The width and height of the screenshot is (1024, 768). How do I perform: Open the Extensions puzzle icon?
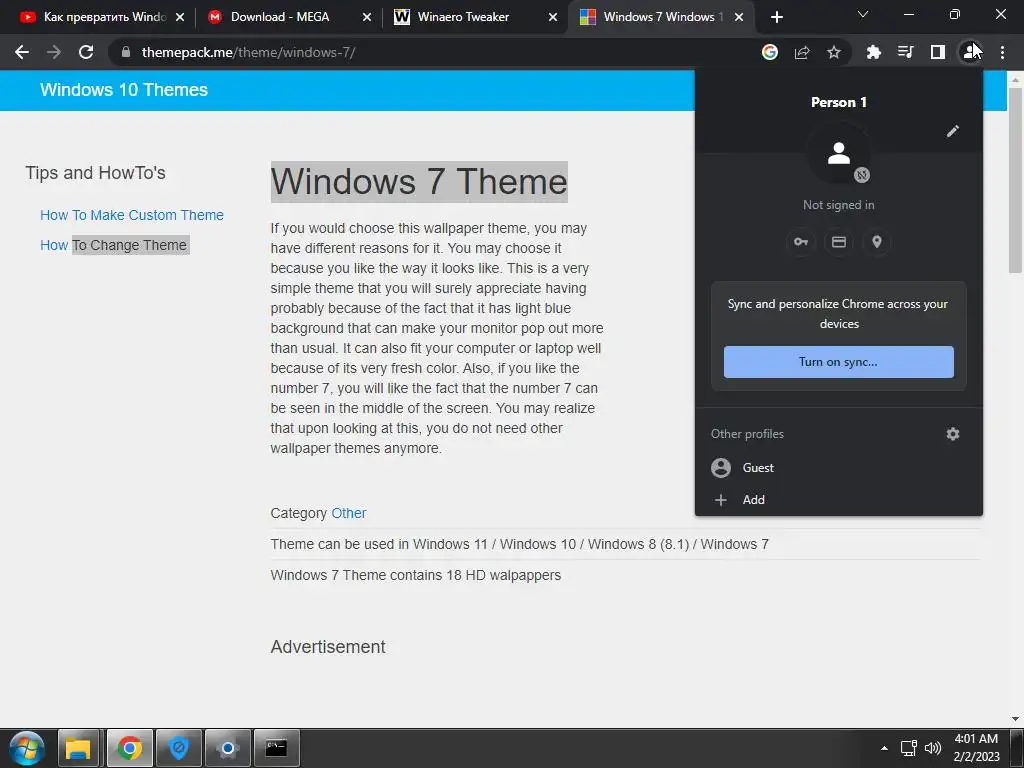coord(873,52)
